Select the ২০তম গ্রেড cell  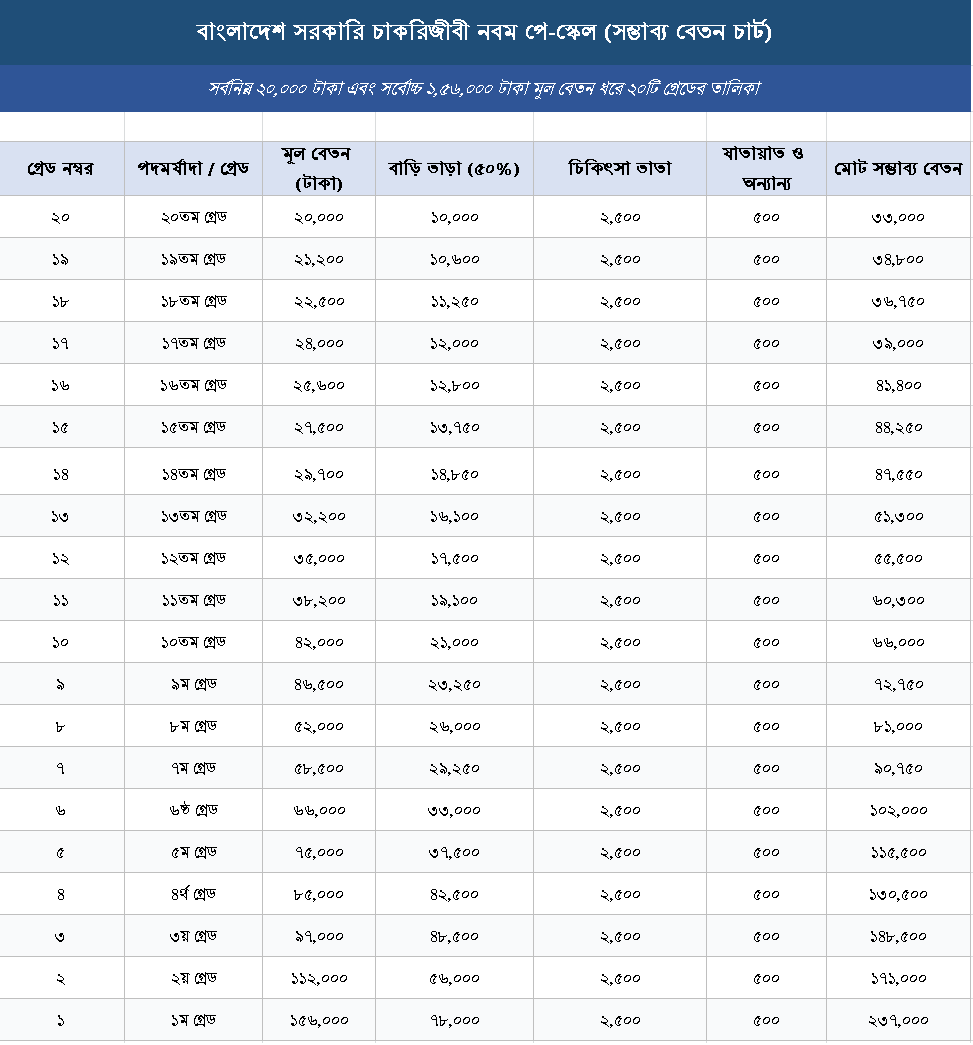pos(193,217)
